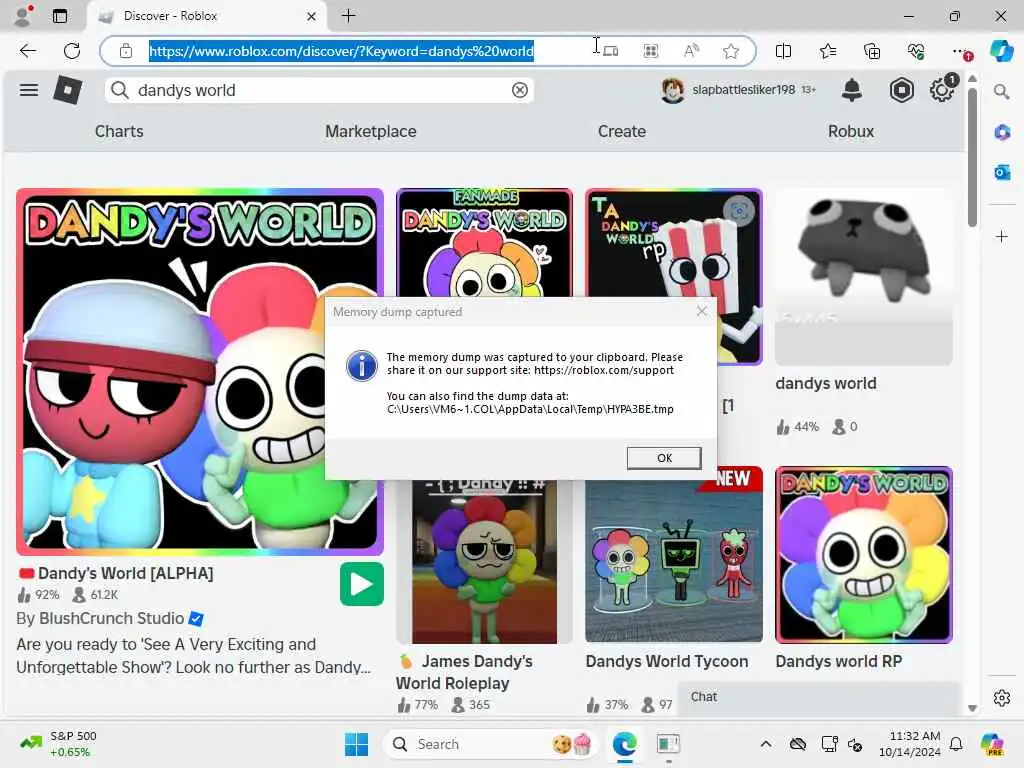
Task: Open James Dandy's World Roleplay thumbnail
Action: (x=485, y=562)
